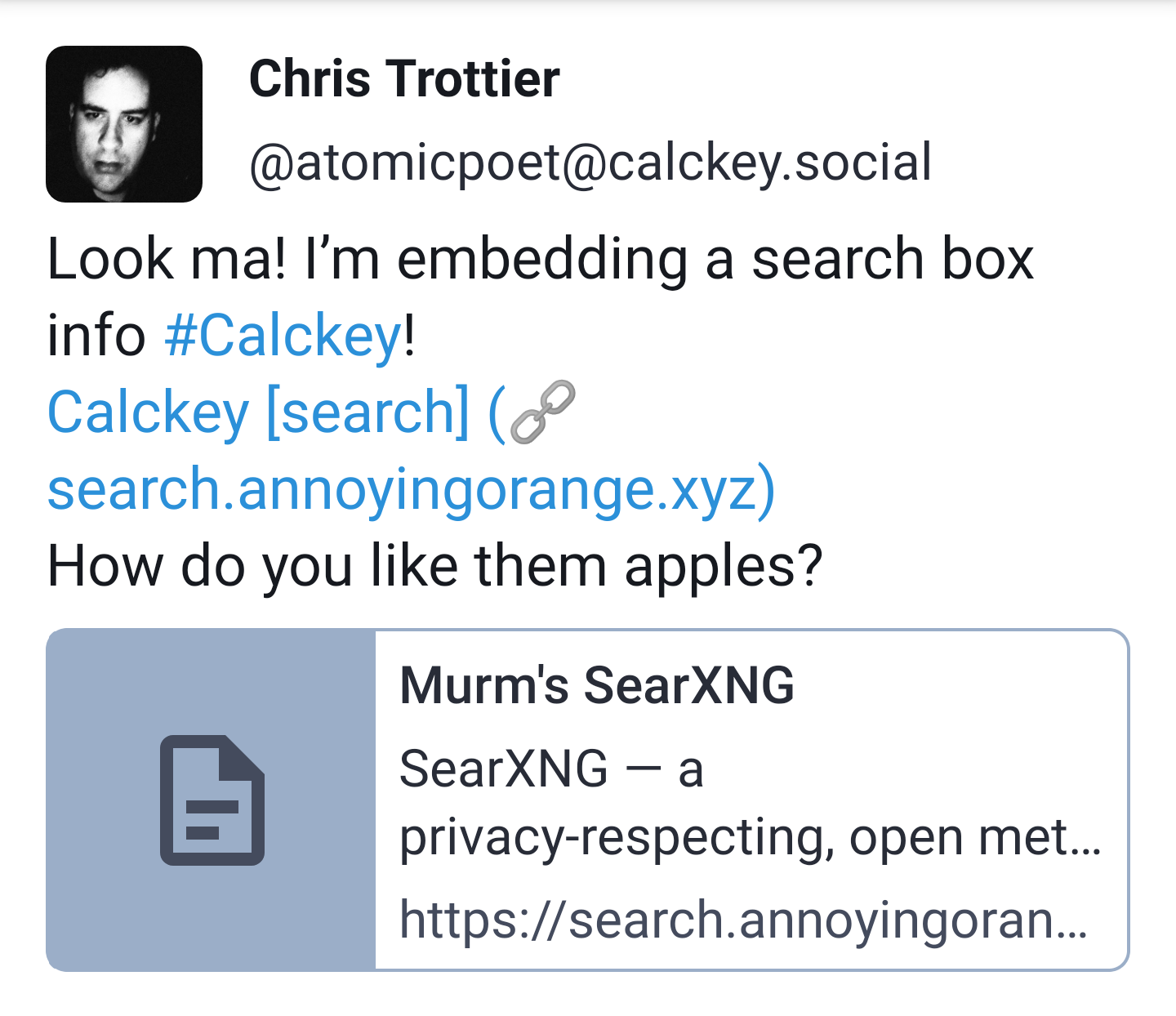Click the word "info" before the hashtag
The height and width of the screenshot is (1016, 1176).
click(96, 336)
